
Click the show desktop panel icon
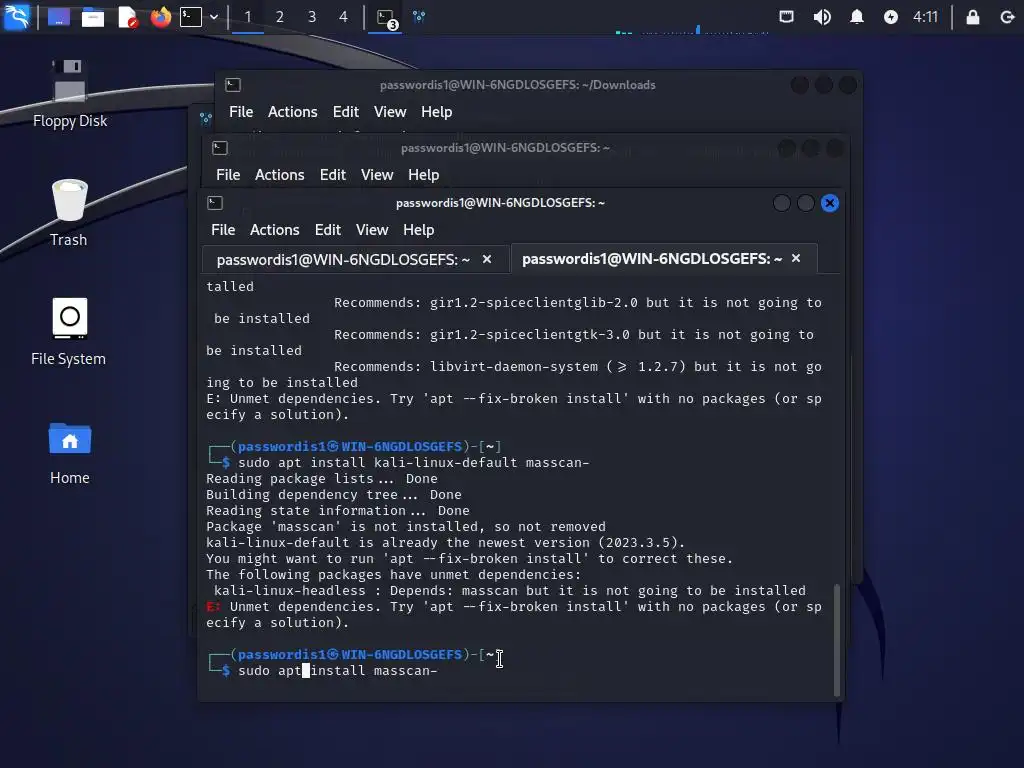[x=59, y=17]
